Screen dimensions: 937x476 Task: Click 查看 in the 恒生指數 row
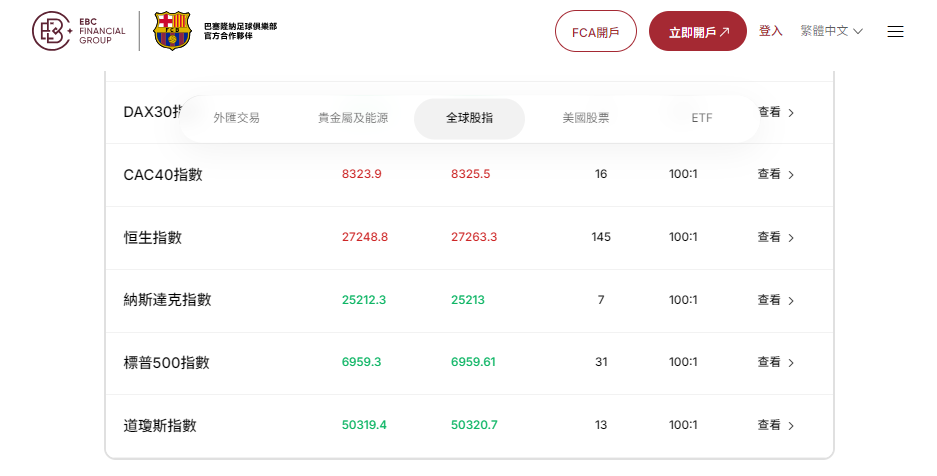click(x=776, y=237)
